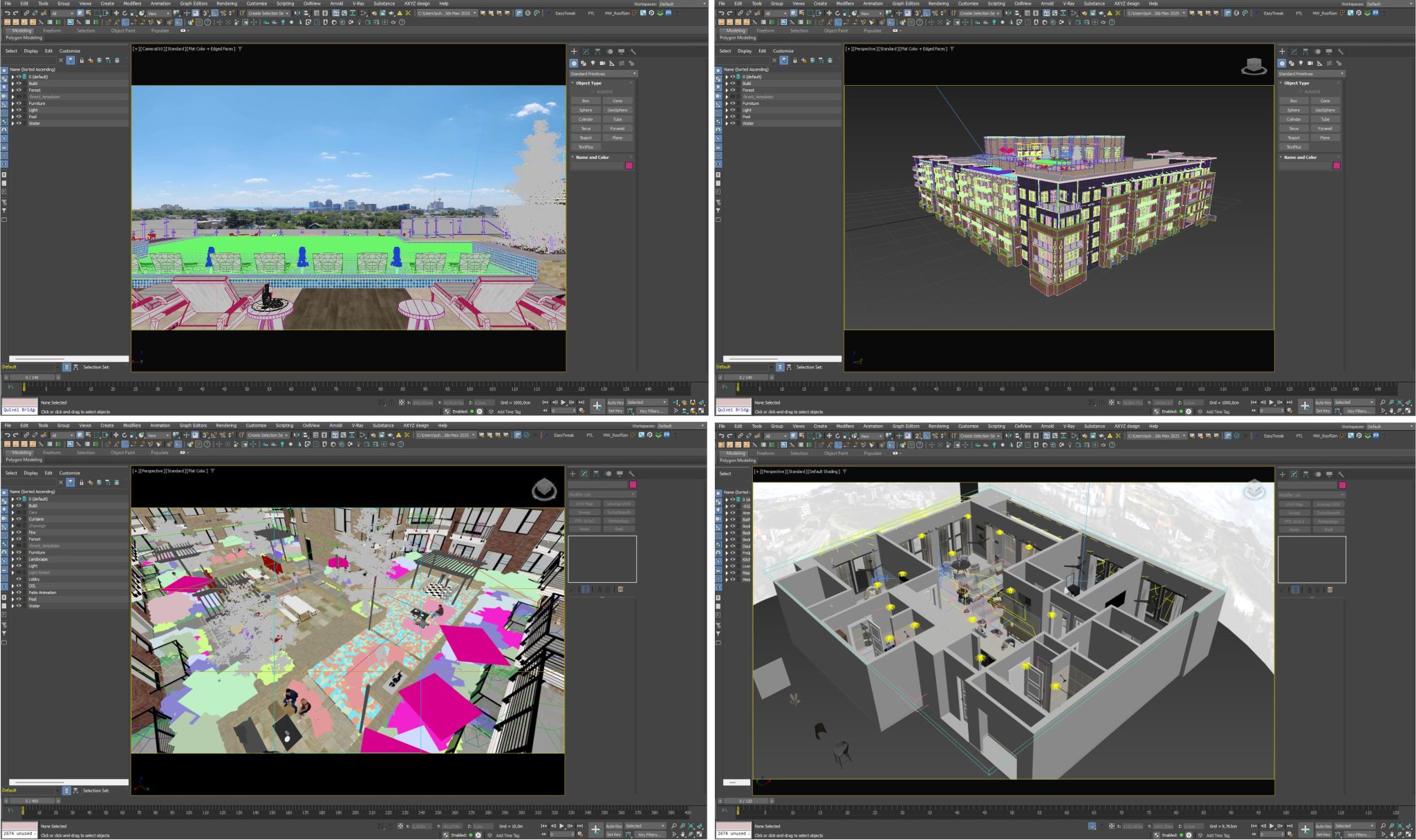Toggle 3D Snaps in Camera010 window

click(206, 13)
